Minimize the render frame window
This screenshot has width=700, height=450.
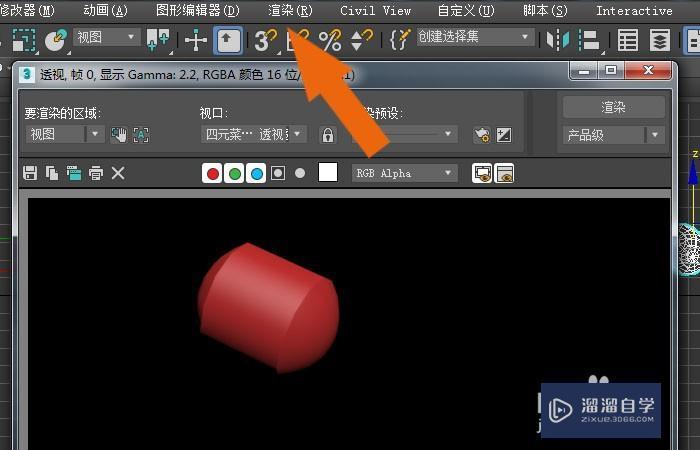(583, 71)
